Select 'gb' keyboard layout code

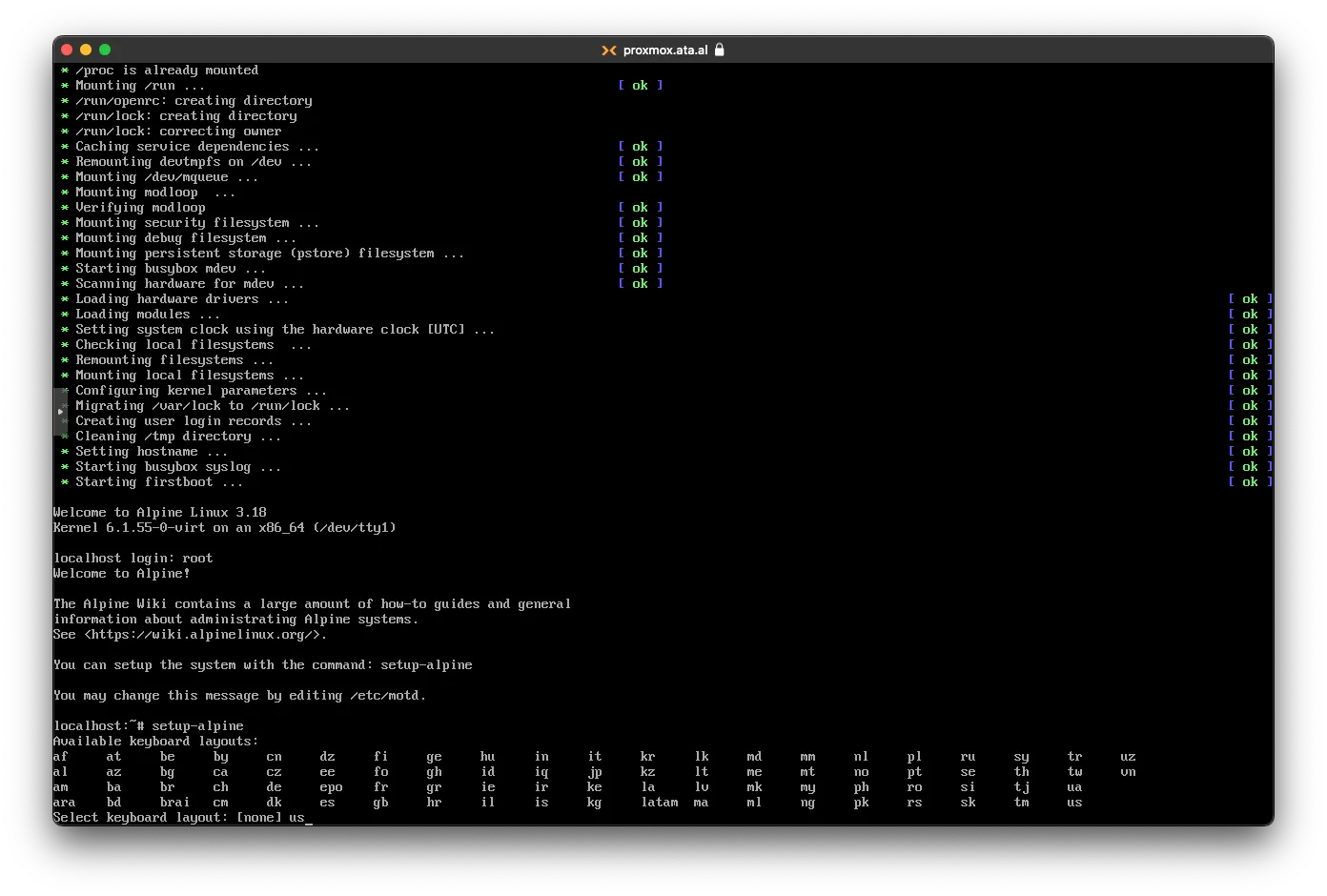tap(381, 803)
